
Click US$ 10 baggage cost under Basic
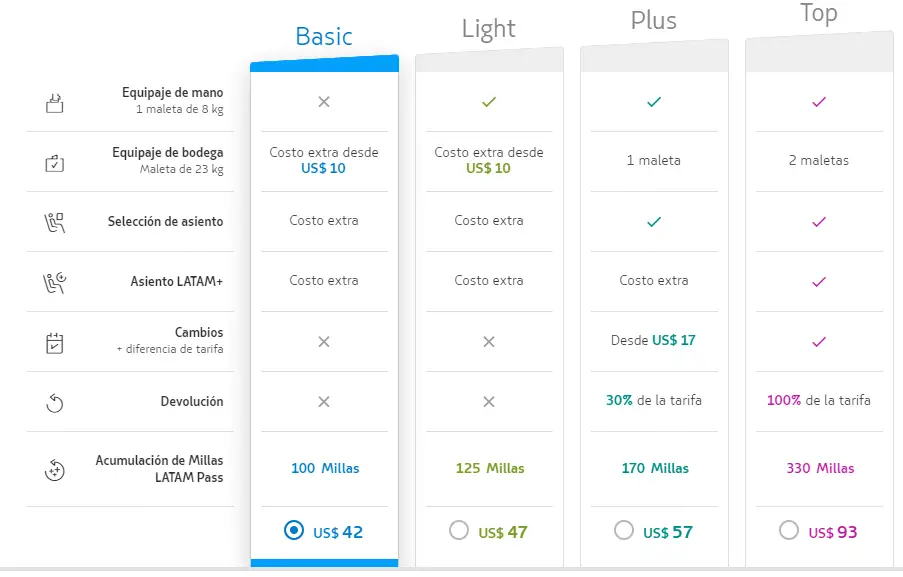[x=324, y=168]
